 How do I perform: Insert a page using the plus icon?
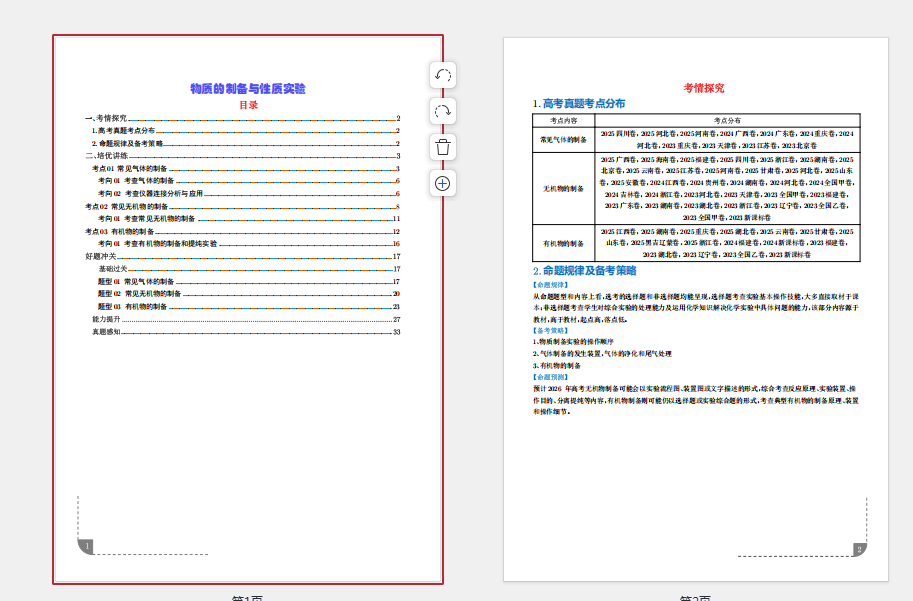tap(443, 183)
